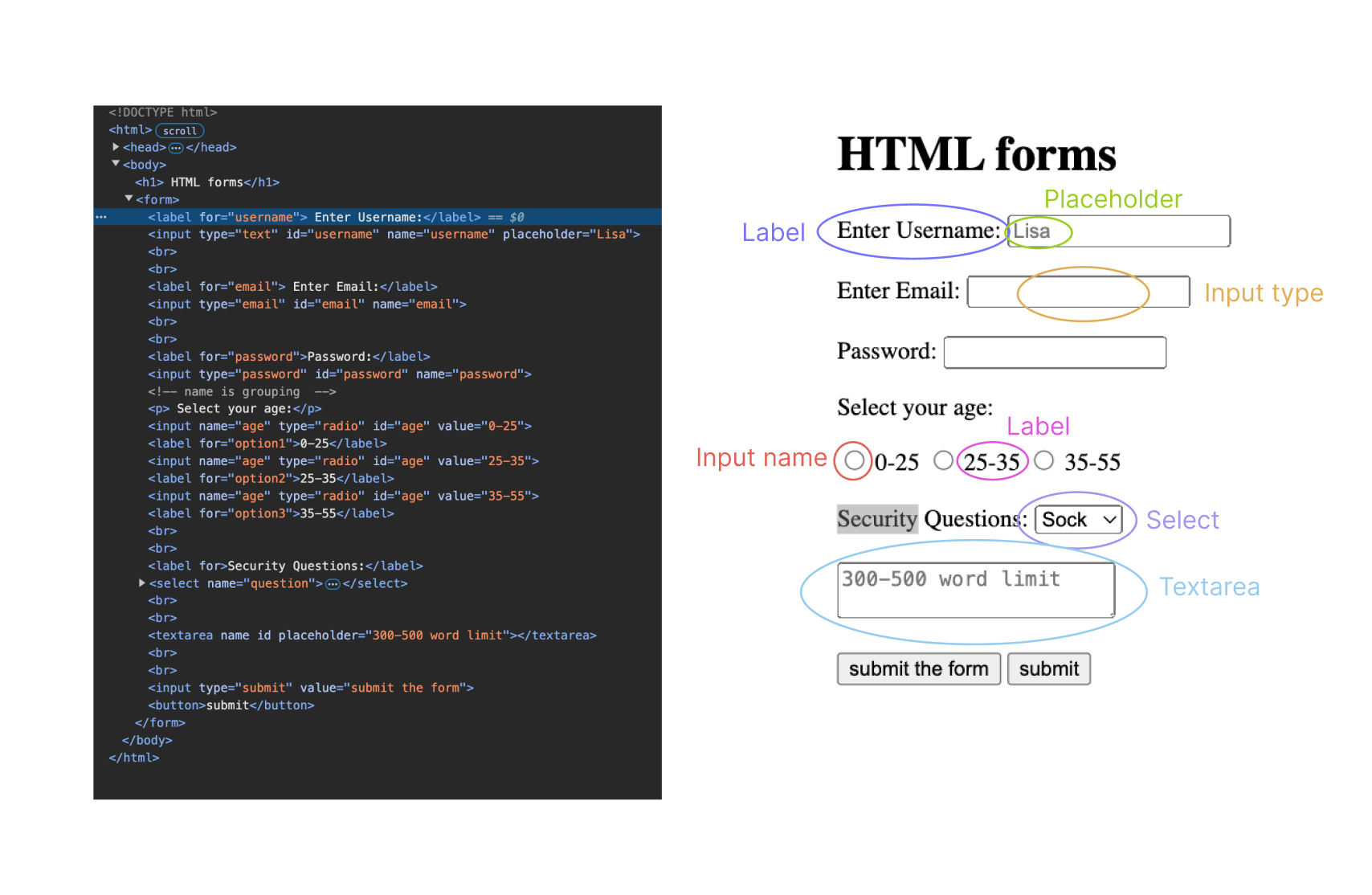Select the label for="option2" code line
1372x895 pixels.
tap(271, 479)
